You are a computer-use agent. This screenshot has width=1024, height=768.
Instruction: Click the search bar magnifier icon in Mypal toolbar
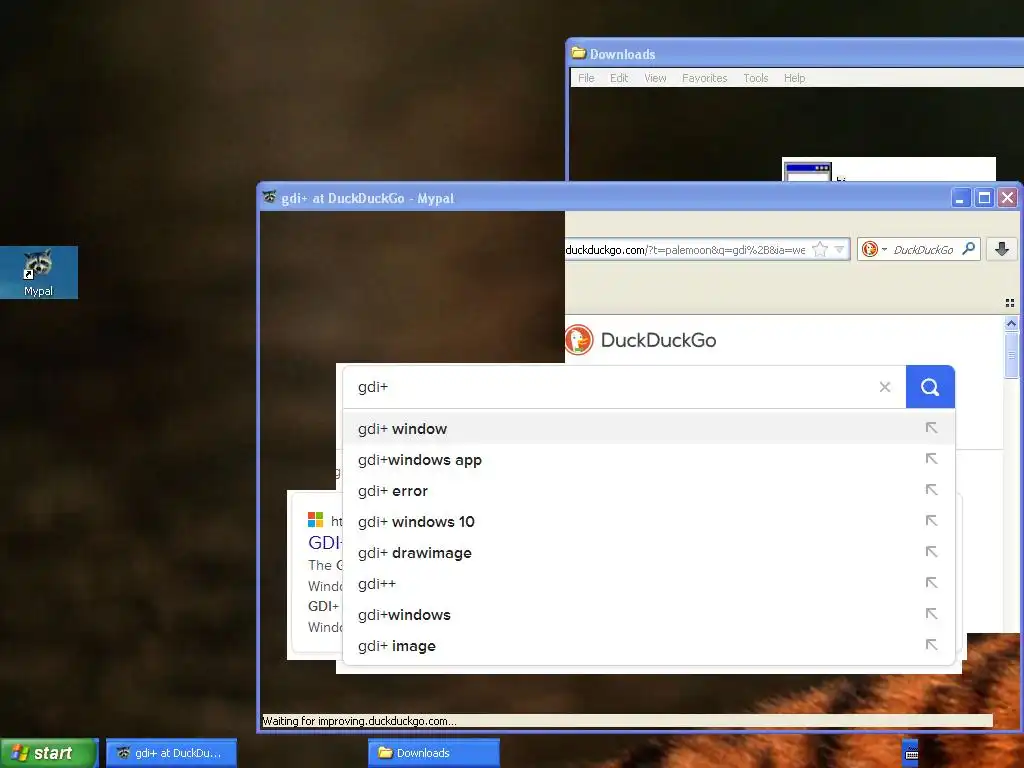coord(968,249)
